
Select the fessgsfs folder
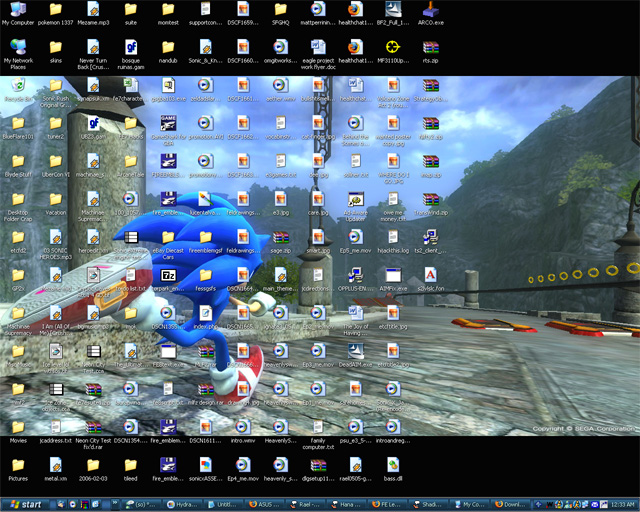click(x=205, y=279)
